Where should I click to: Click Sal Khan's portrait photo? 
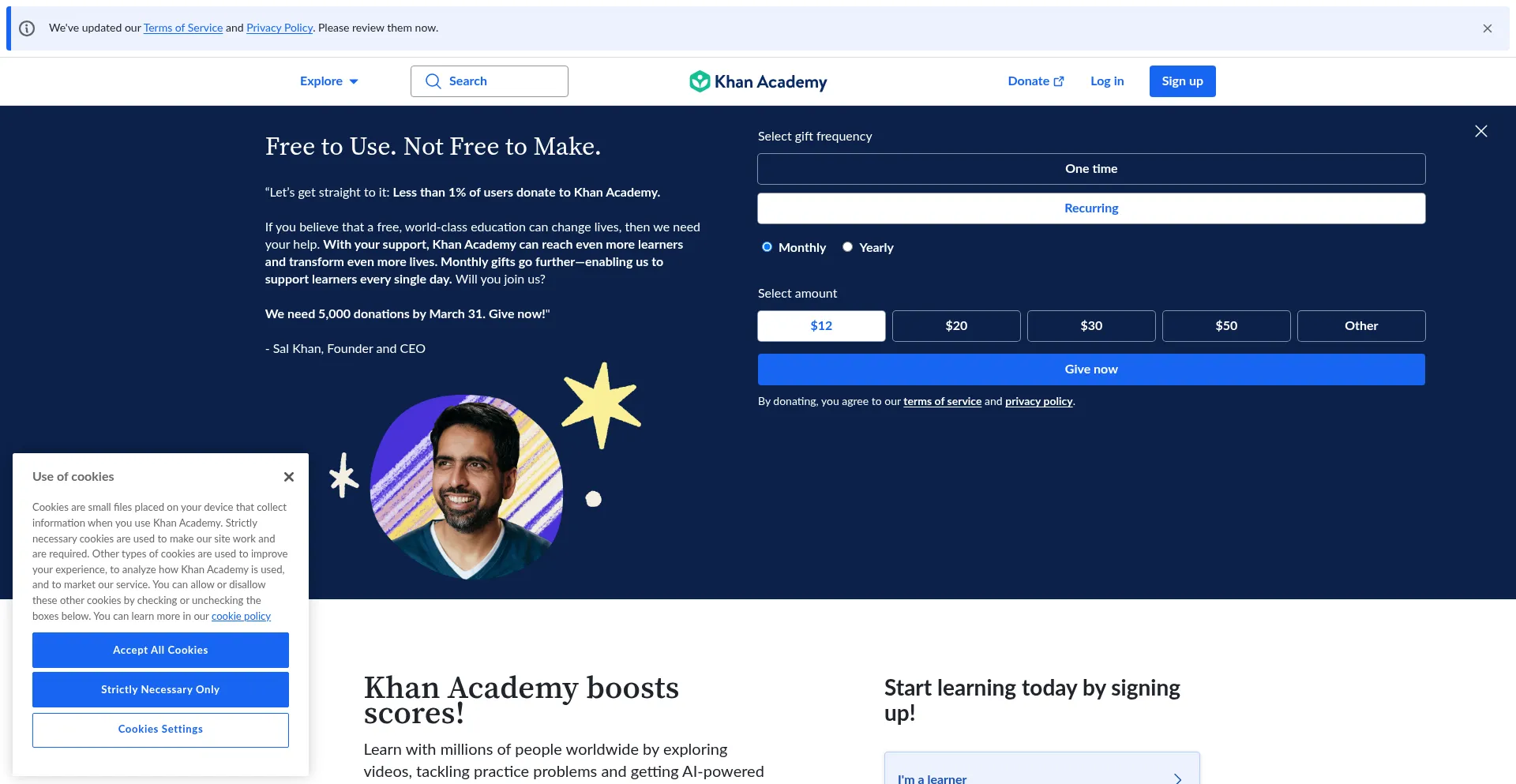point(467,487)
